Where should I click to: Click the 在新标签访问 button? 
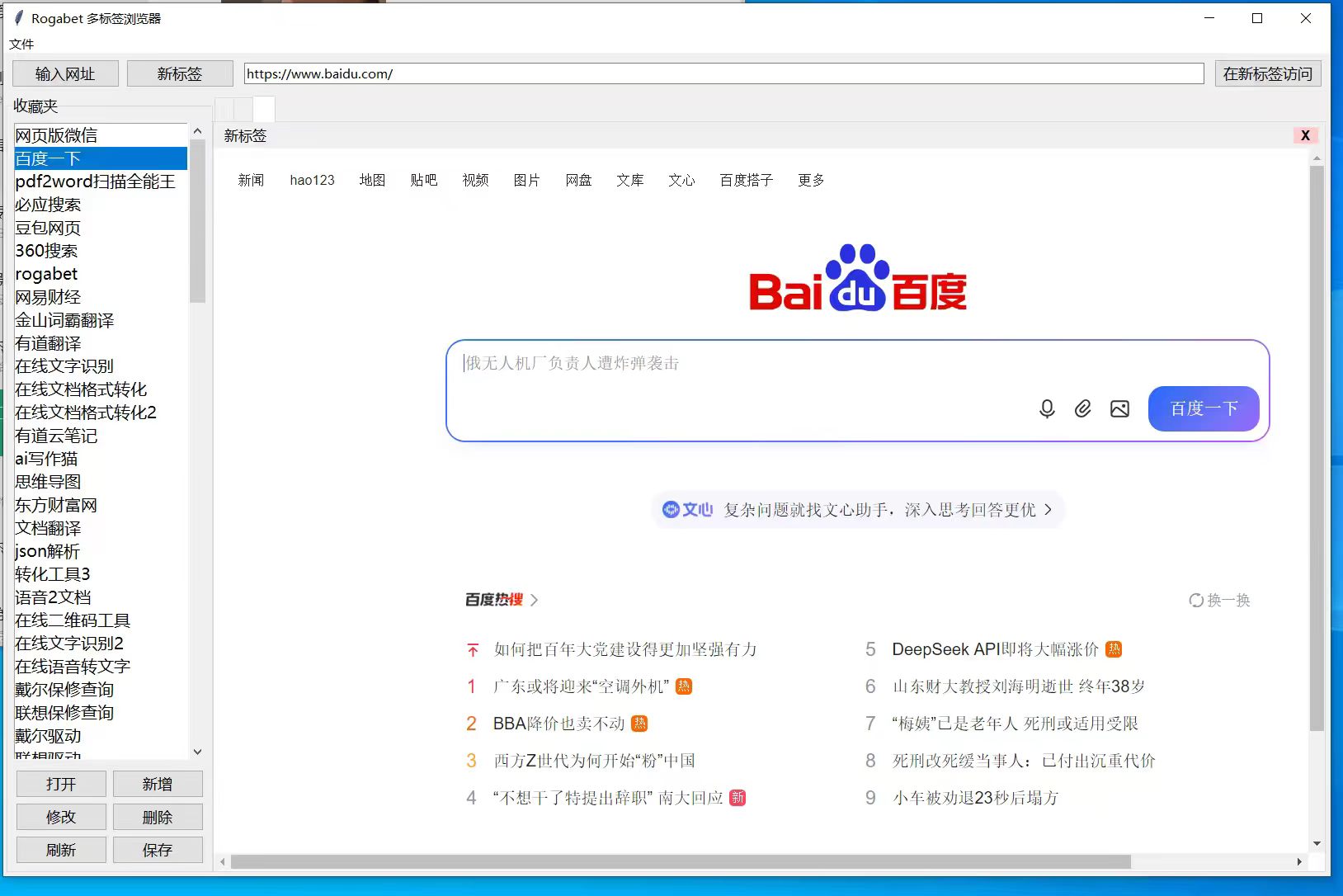click(x=1268, y=73)
